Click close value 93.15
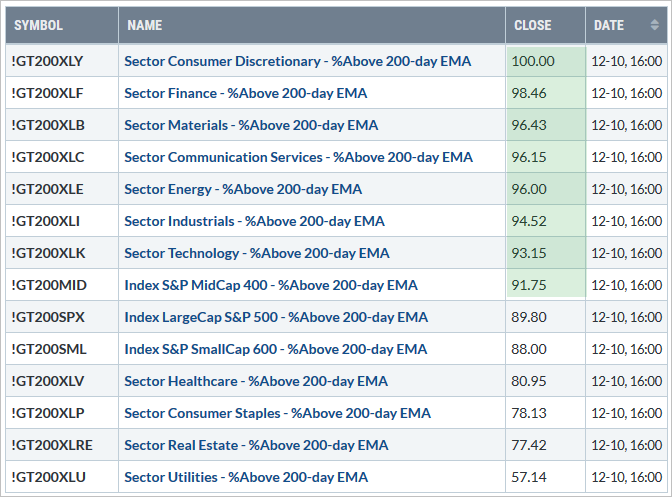This screenshot has width=672, height=497. click(529, 253)
